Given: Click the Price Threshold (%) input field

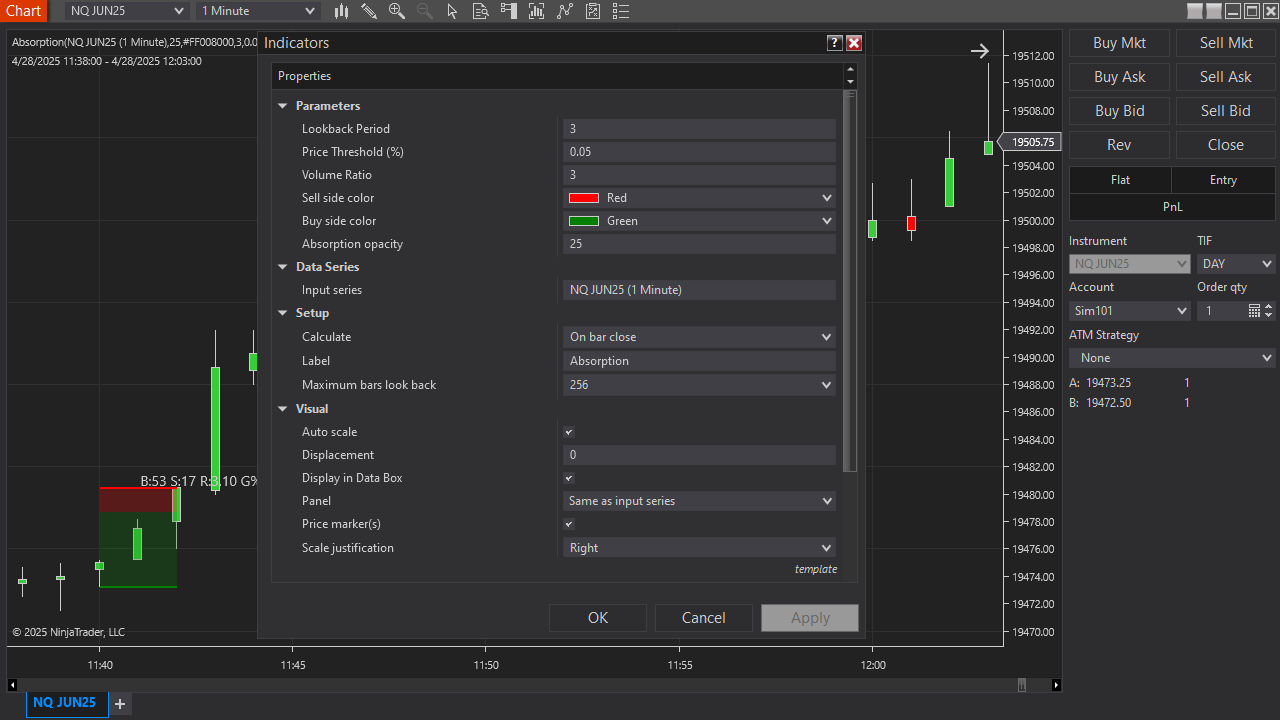Looking at the screenshot, I should click(x=699, y=152).
